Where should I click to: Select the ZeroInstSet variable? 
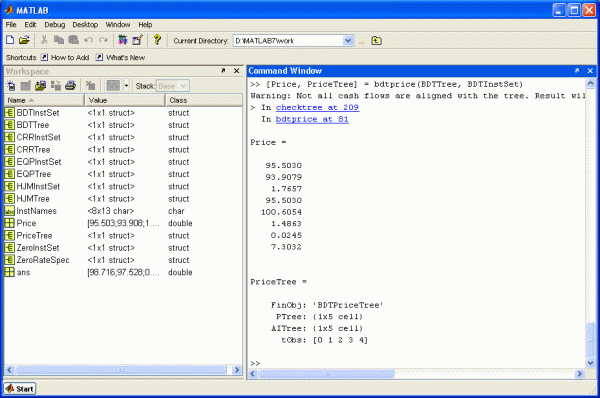(123, 248)
